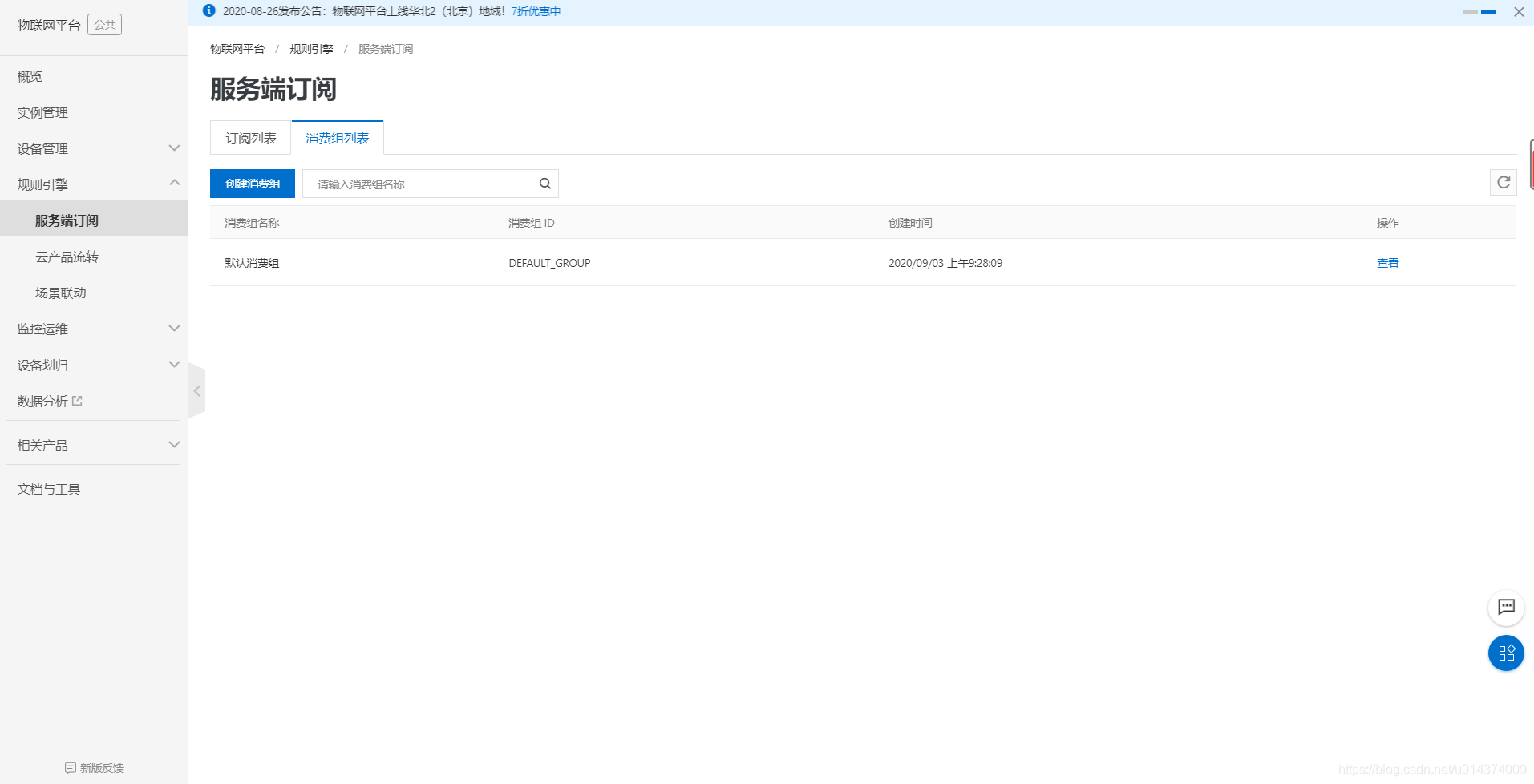Collapse the sidebar using the arrow handle

pos(196,391)
